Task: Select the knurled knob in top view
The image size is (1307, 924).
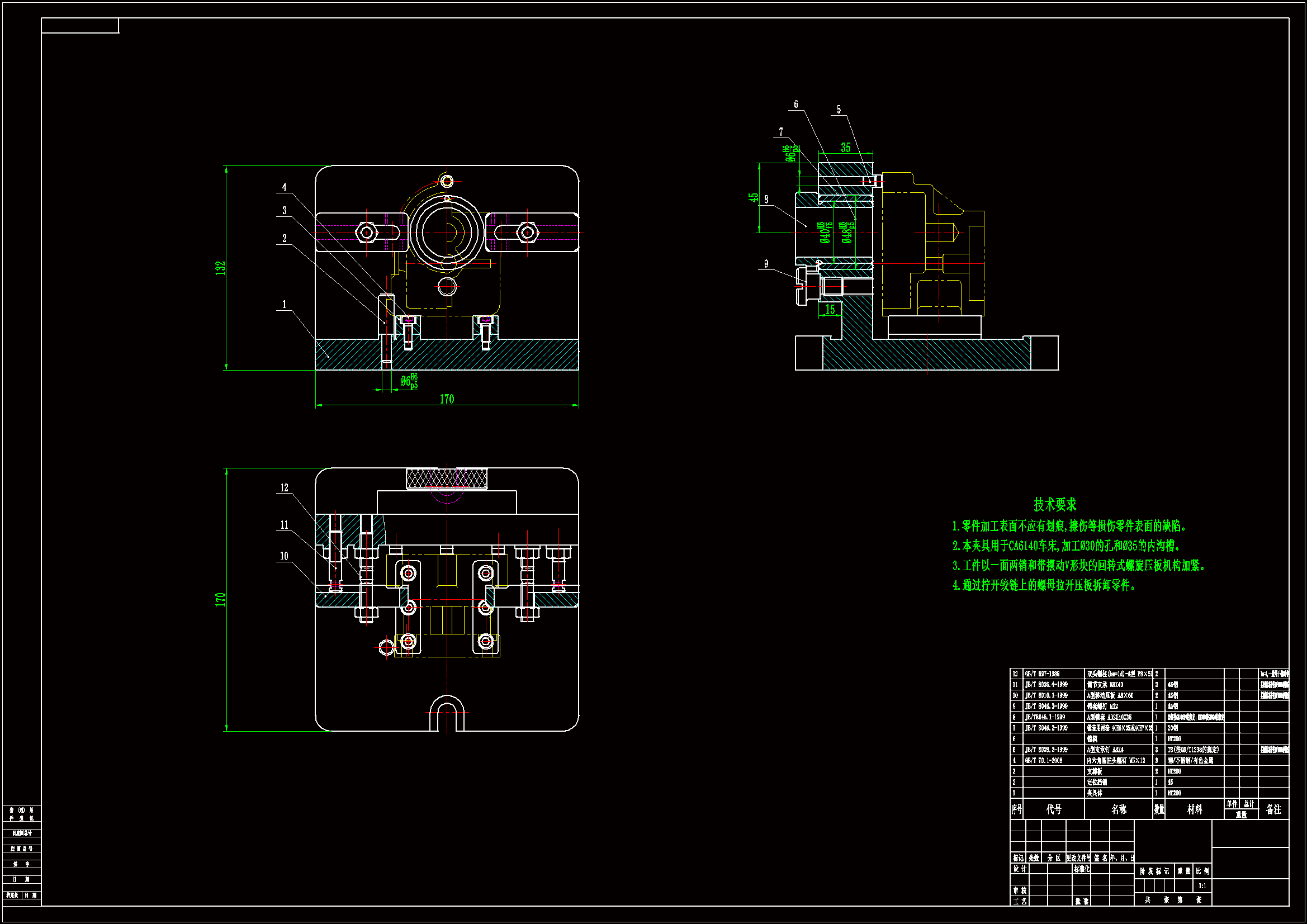Action: (447, 479)
